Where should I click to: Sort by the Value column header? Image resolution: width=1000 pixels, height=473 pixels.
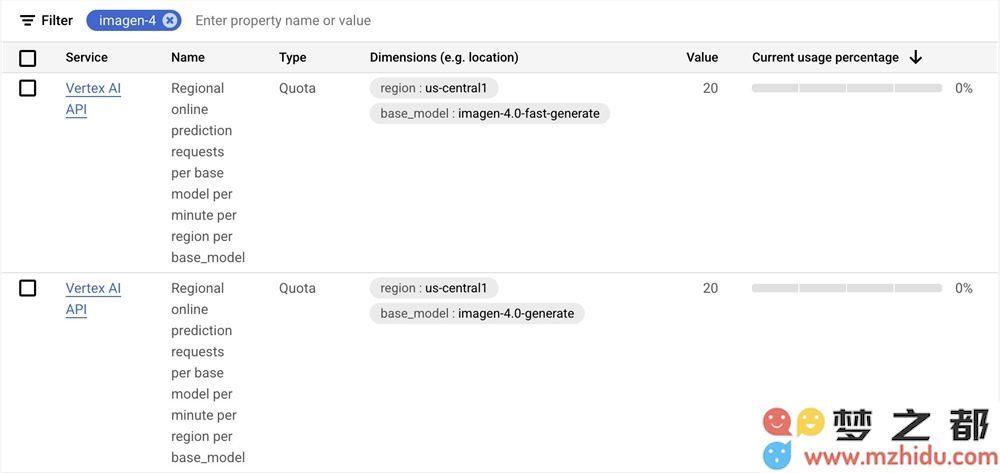[702, 57]
